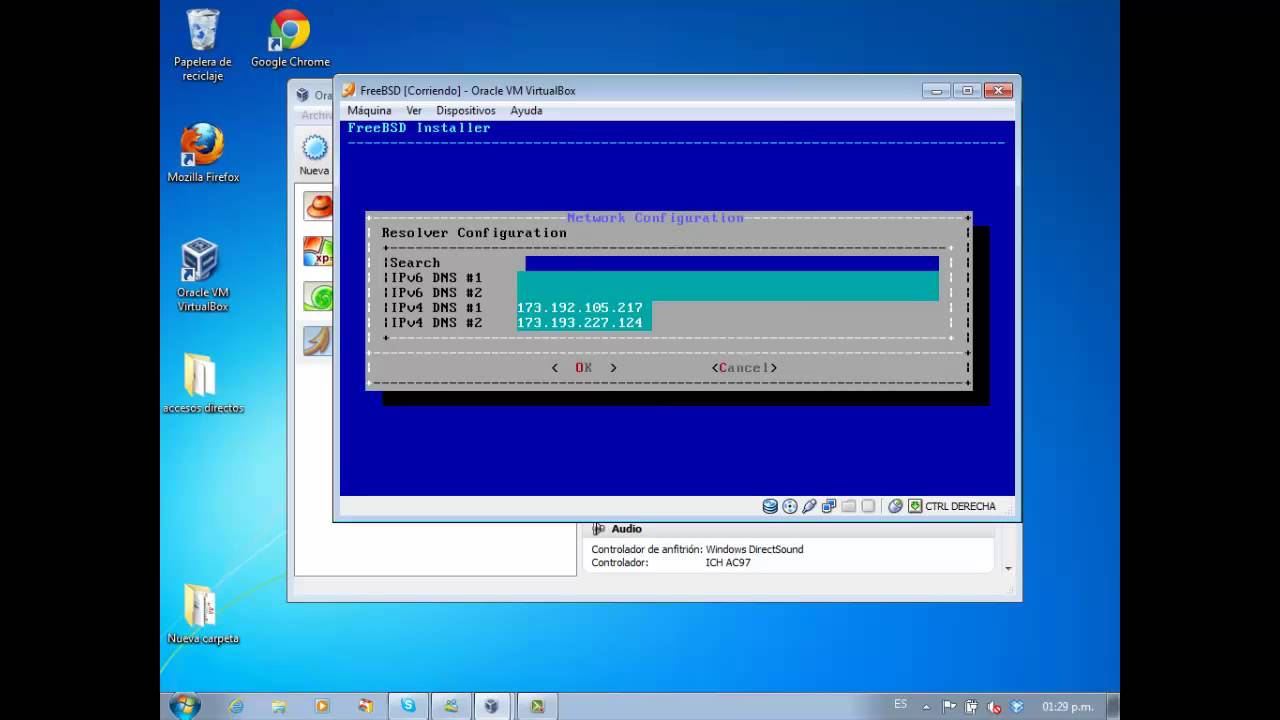Screen dimensions: 1280x720
Task: Minimize the FreeBSD VirtualBox window
Action: coord(937,91)
